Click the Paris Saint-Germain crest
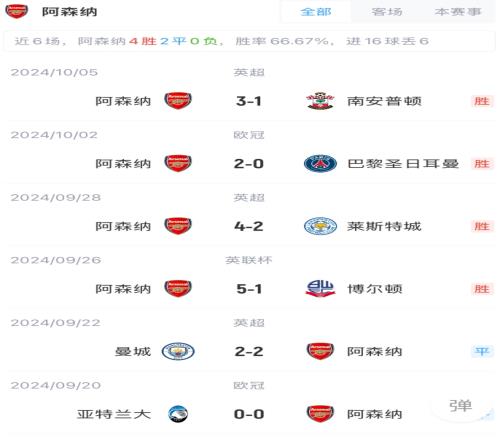Image resolution: width=500 pixels, height=440 pixels. point(320,163)
